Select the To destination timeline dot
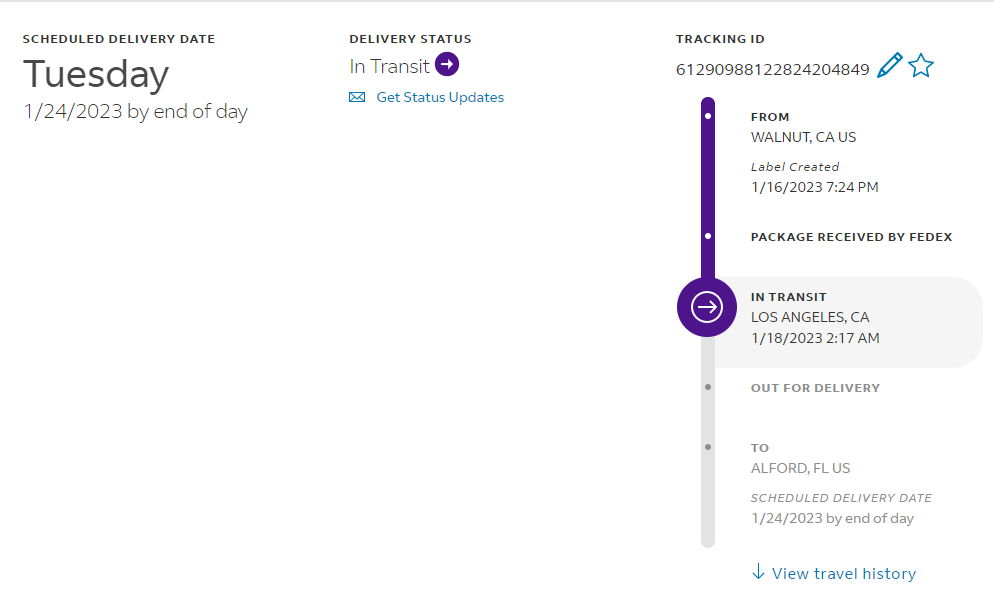The image size is (994, 594). click(x=708, y=447)
